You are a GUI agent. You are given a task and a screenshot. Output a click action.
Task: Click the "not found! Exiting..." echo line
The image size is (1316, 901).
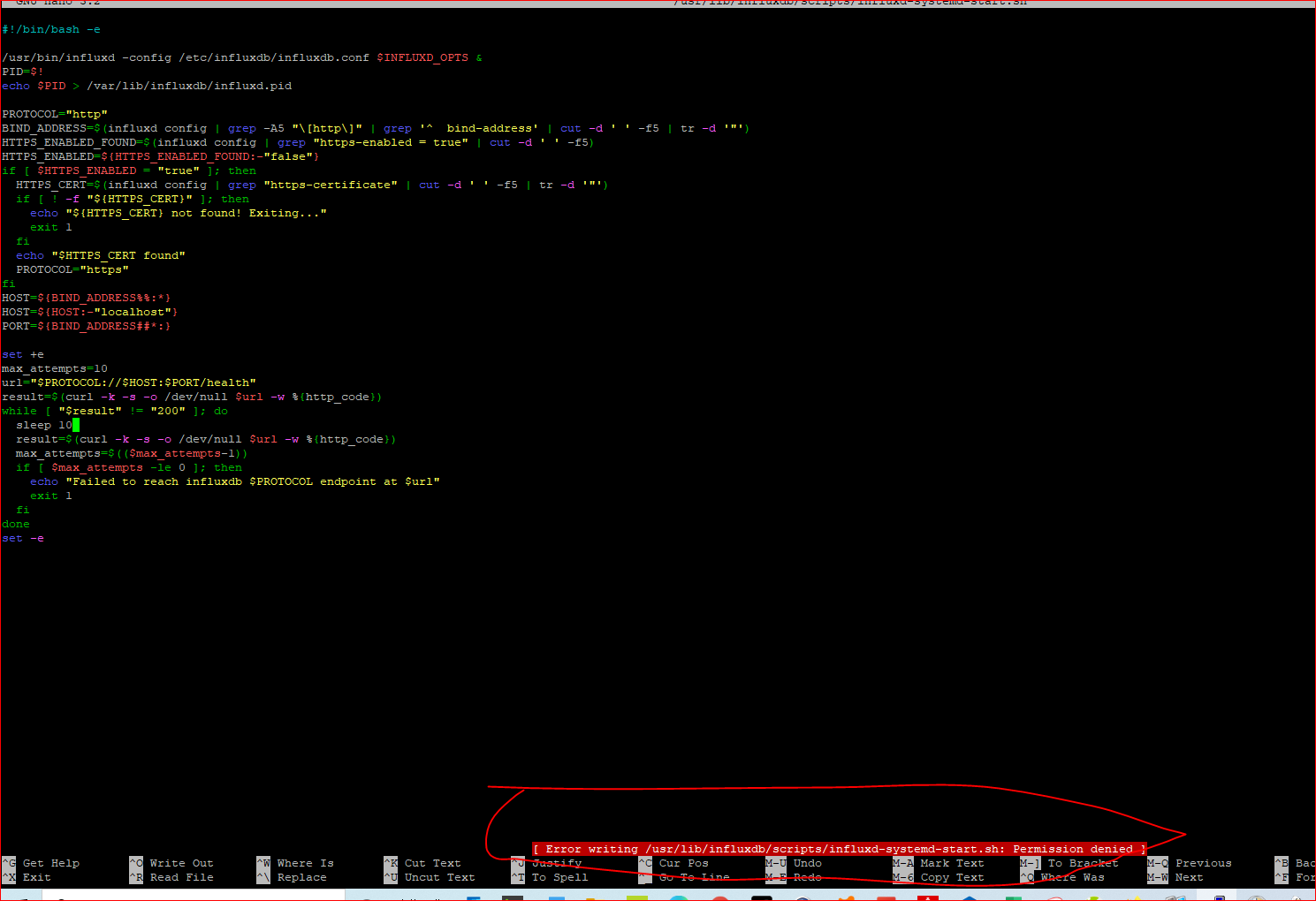click(x=179, y=213)
